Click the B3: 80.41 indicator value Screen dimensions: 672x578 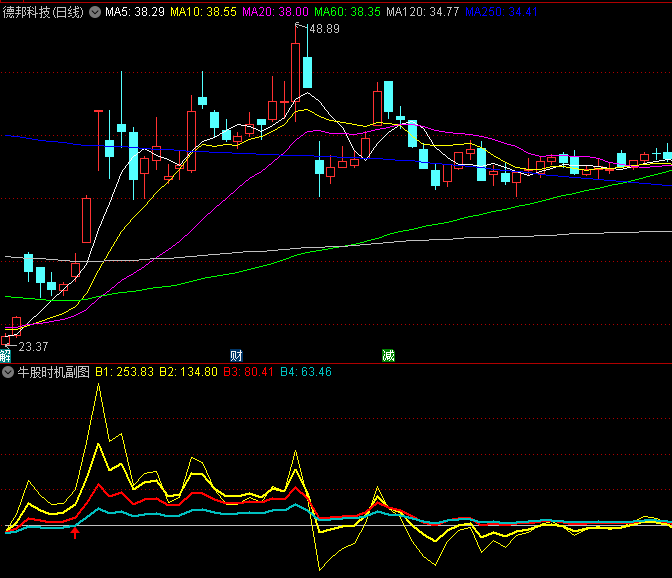point(249,372)
